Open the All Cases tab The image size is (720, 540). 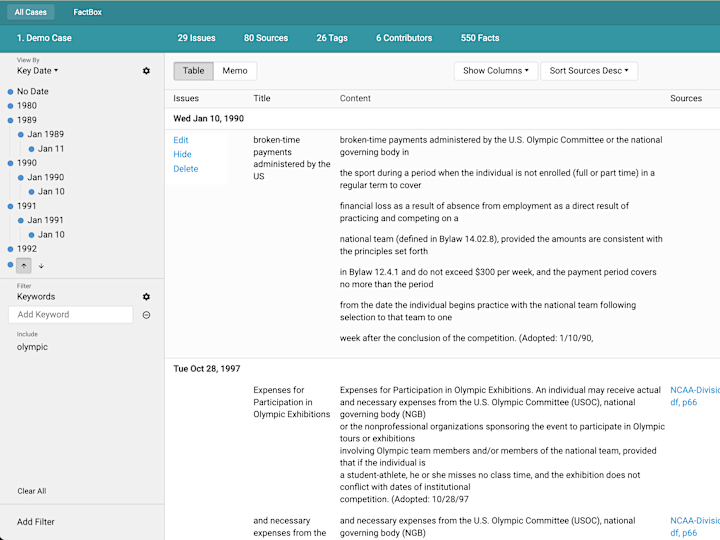pyautogui.click(x=30, y=12)
